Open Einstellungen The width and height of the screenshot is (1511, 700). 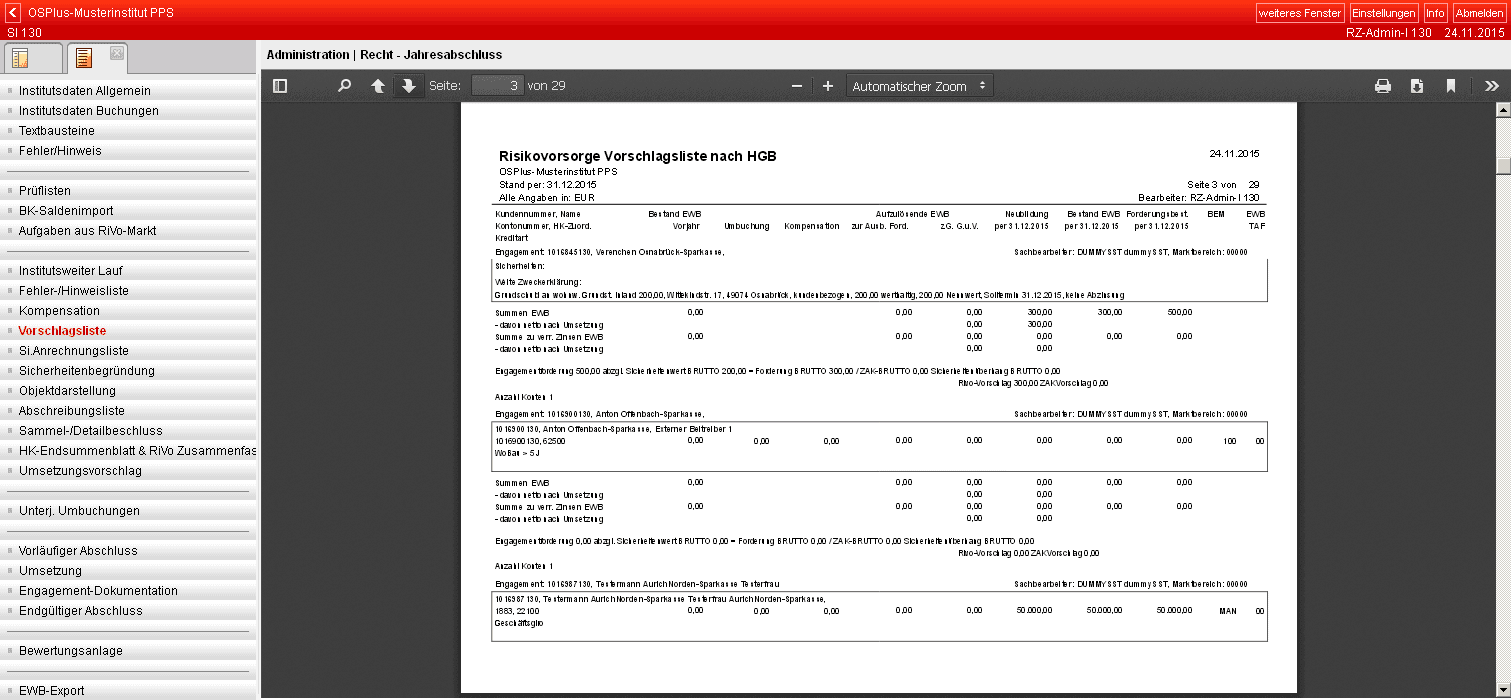coord(1384,13)
